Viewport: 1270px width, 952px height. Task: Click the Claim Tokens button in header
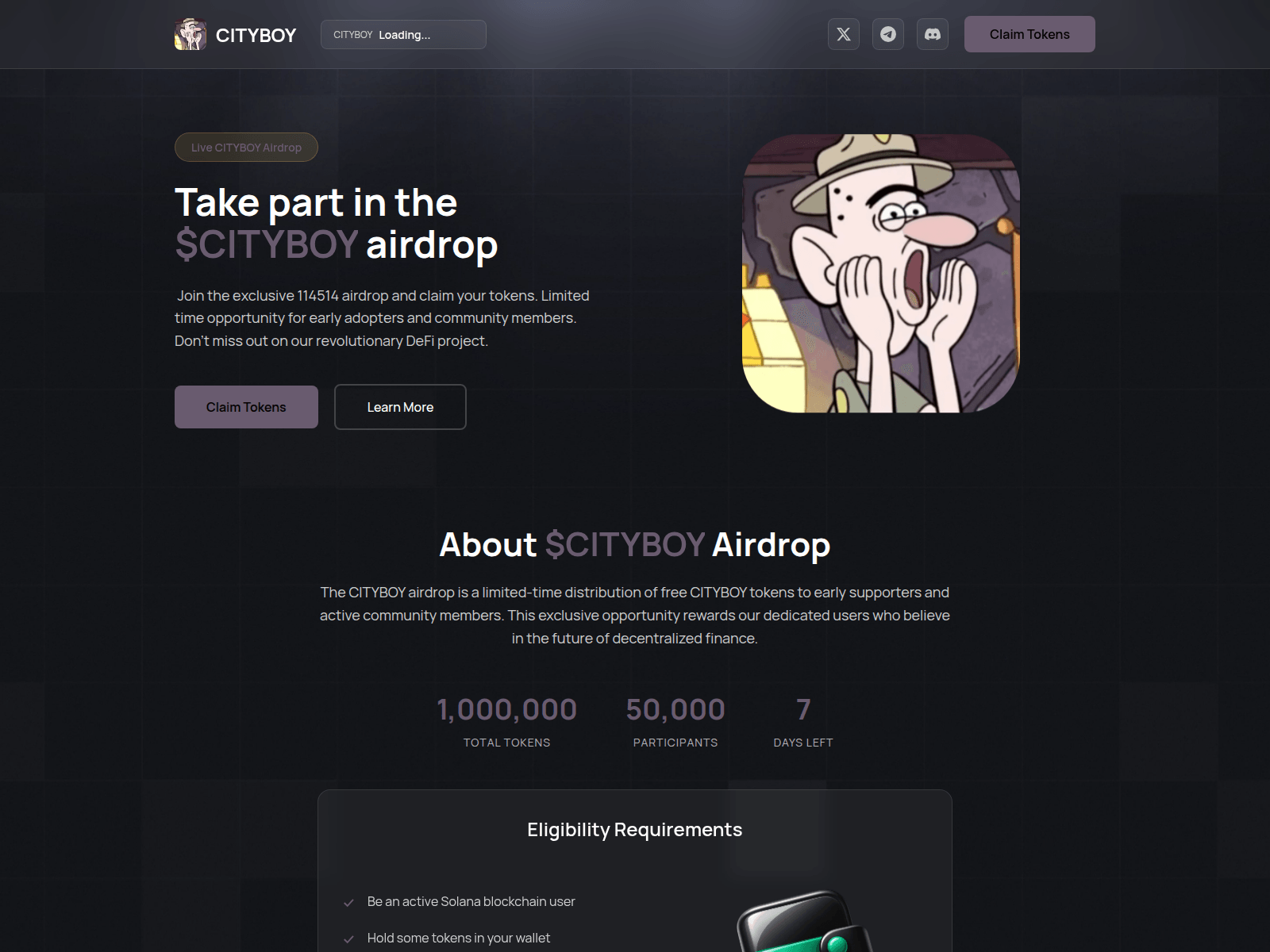point(1029,34)
